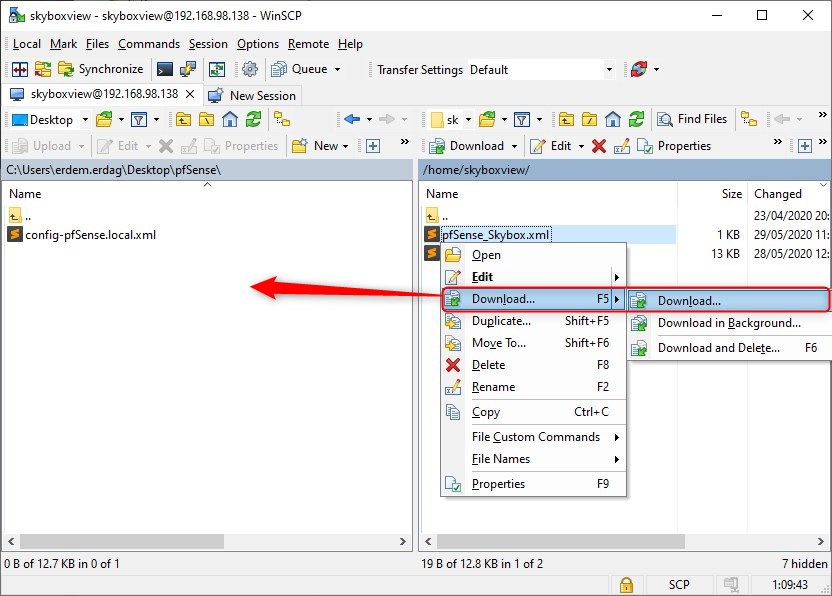Click the remote red Delete icon
The image size is (832, 596).
pyautogui.click(x=599, y=146)
